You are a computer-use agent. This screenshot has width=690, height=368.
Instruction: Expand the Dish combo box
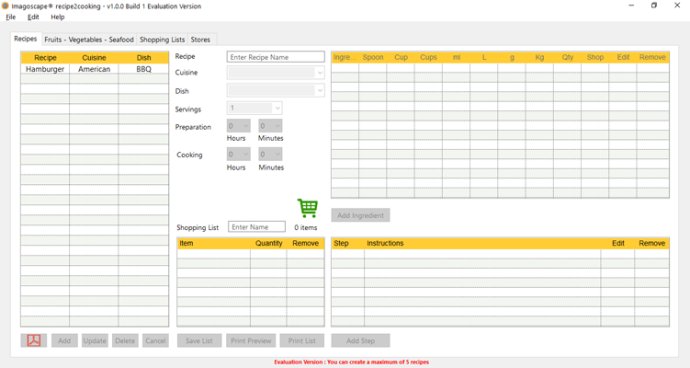(275, 91)
